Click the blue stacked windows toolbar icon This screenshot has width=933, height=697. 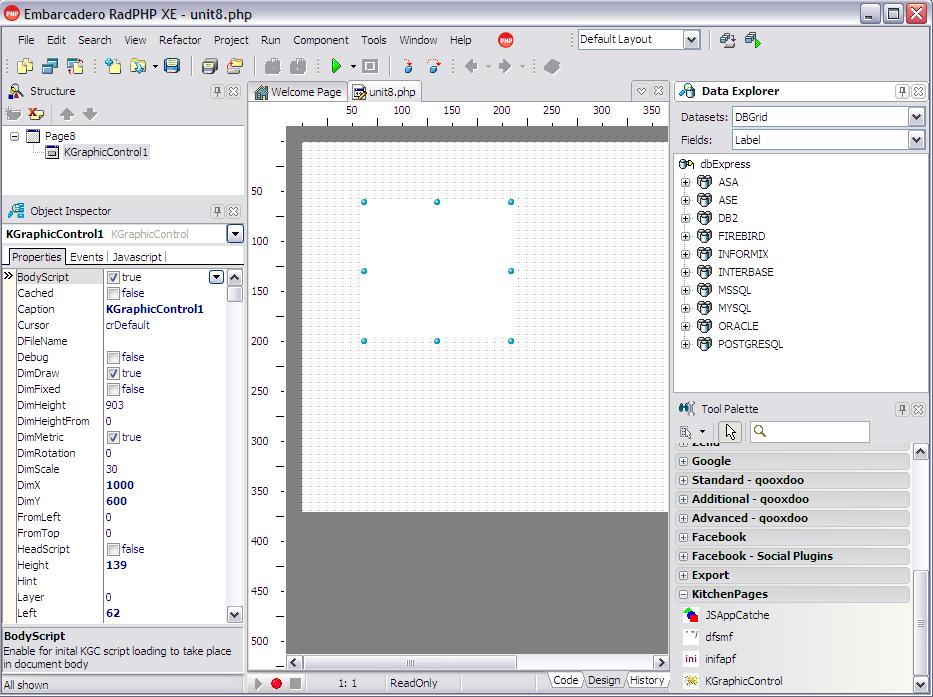50,66
